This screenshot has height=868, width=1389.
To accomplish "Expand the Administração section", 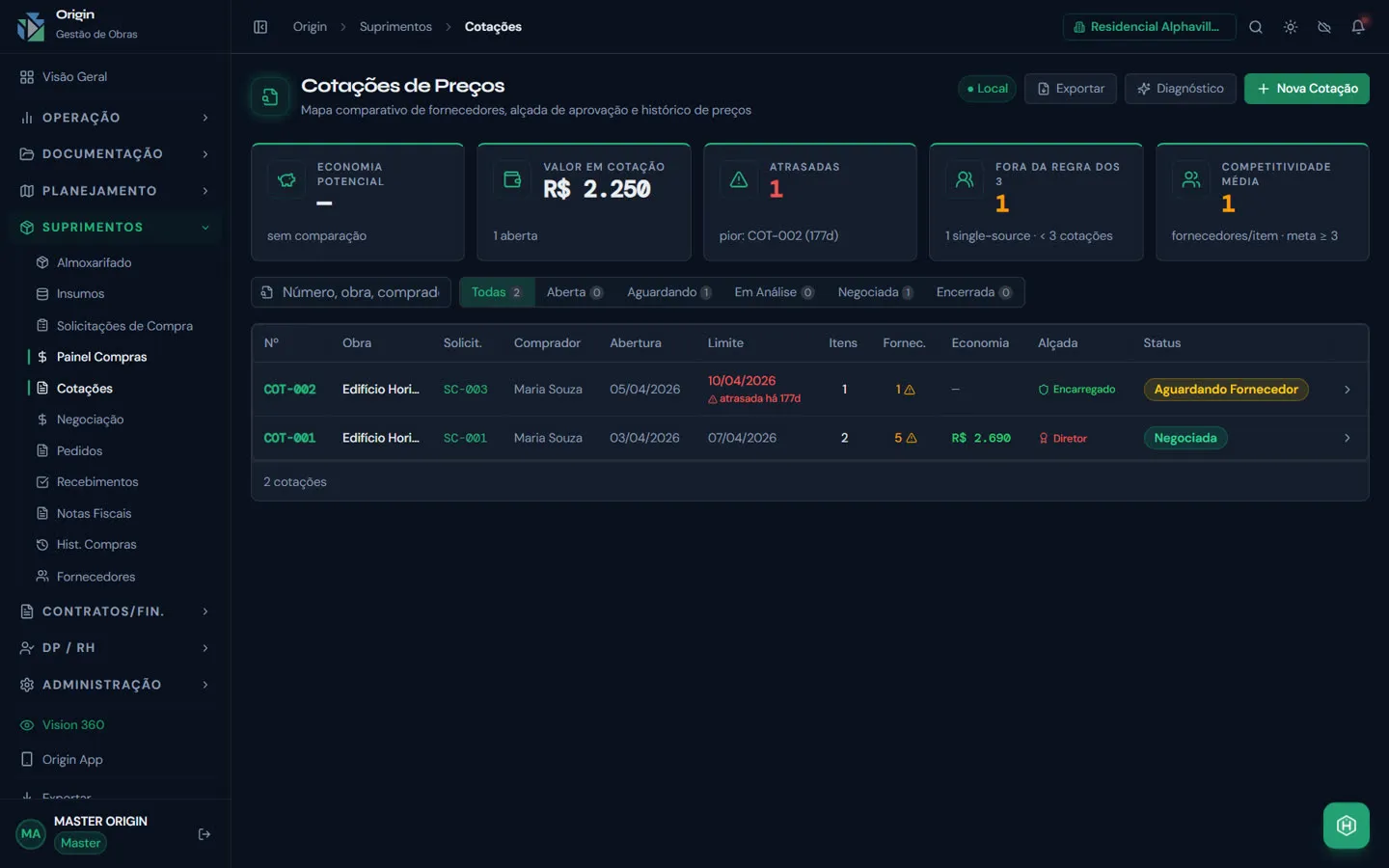I will click(x=116, y=685).
